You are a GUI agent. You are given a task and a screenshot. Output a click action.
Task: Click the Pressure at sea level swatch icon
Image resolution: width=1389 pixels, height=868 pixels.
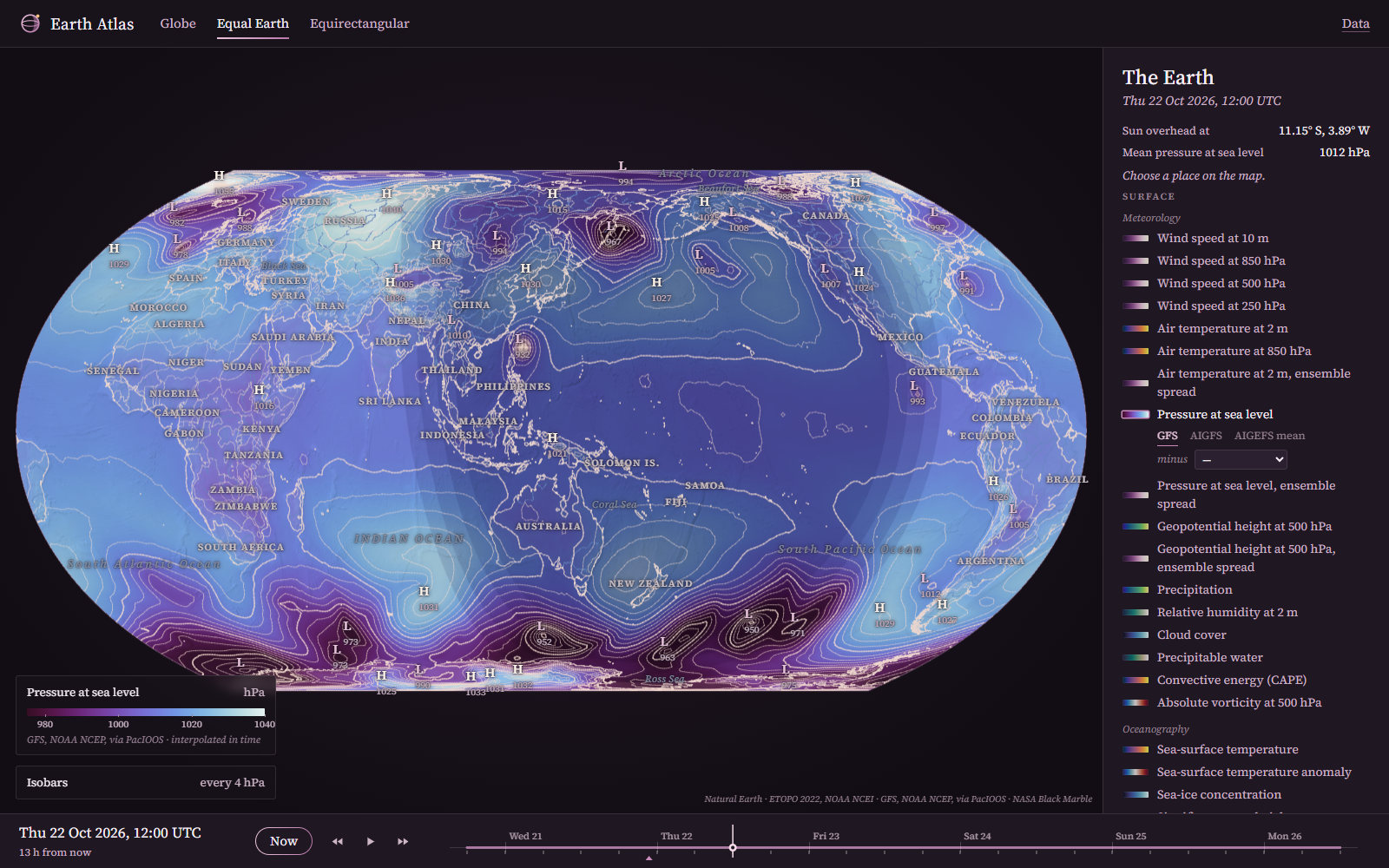[x=1136, y=414]
